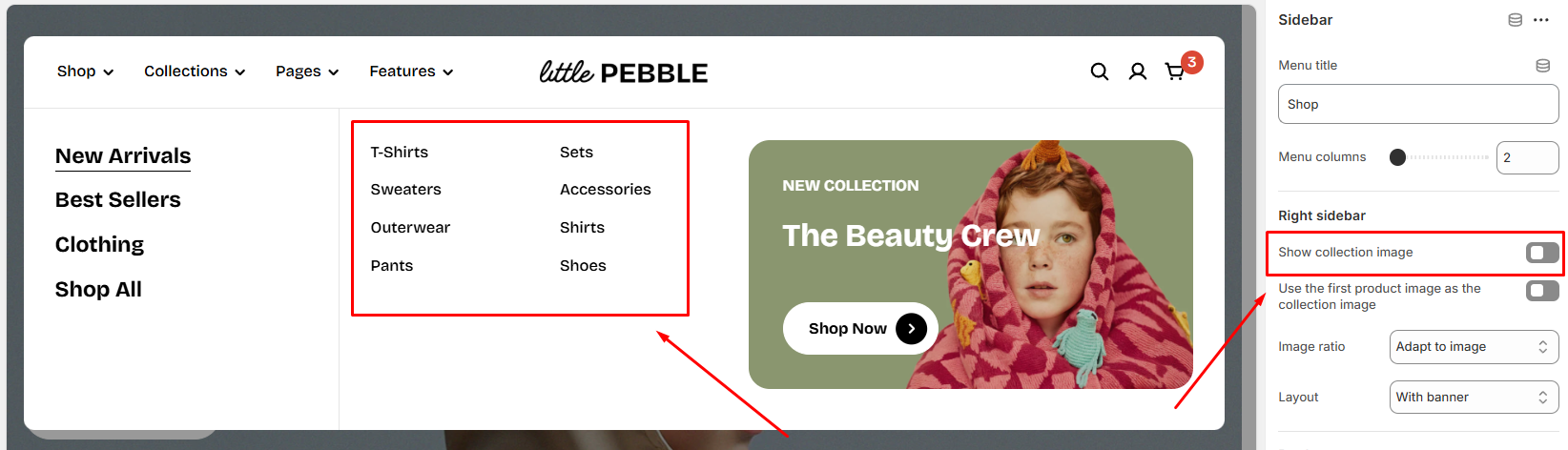1568x450 pixels.
Task: Click the search magnifier icon
Action: pos(1099,72)
